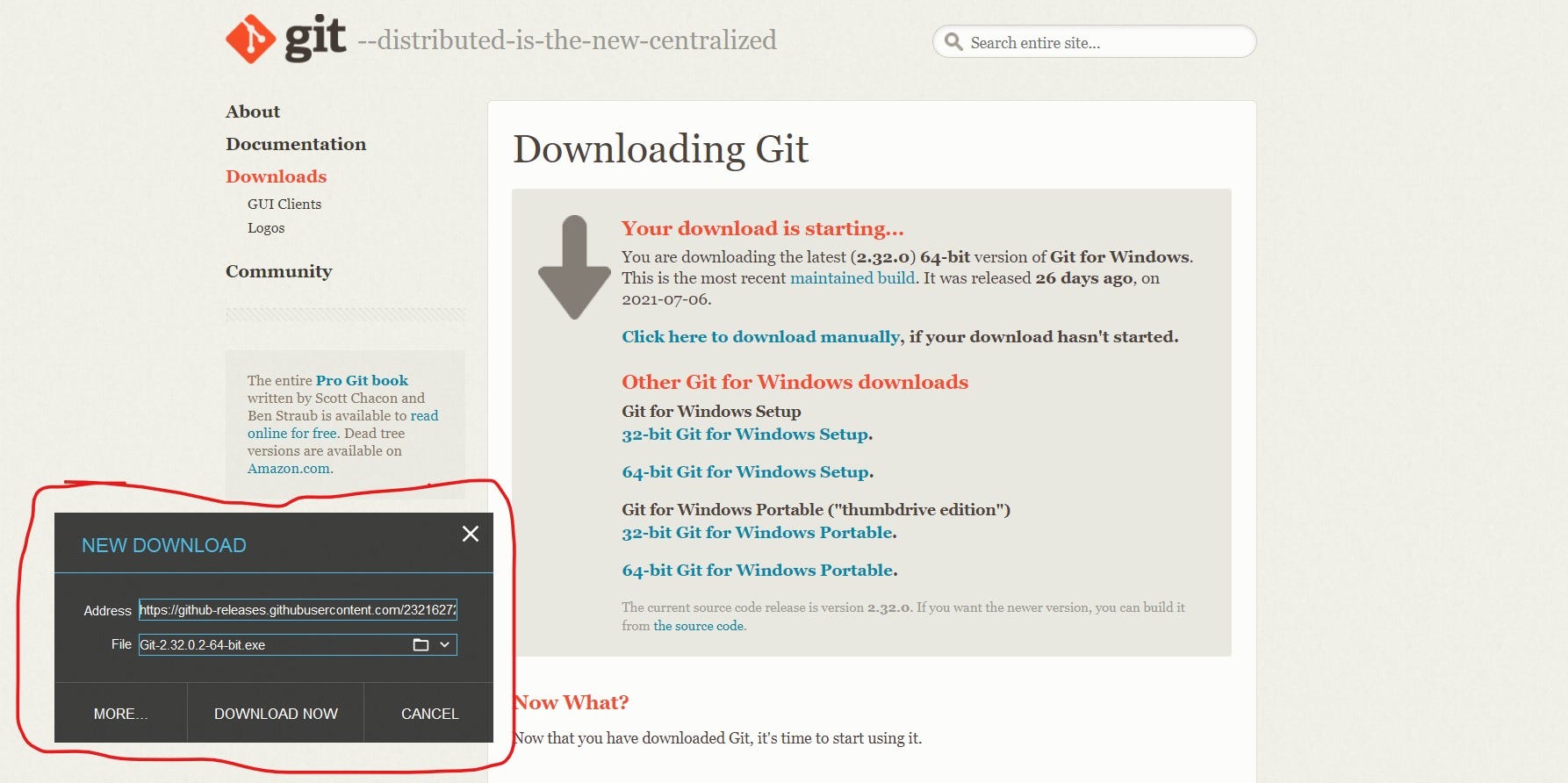Open 64-bit Git for Windows Portable link
This screenshot has height=783, width=1568.
[x=758, y=570]
